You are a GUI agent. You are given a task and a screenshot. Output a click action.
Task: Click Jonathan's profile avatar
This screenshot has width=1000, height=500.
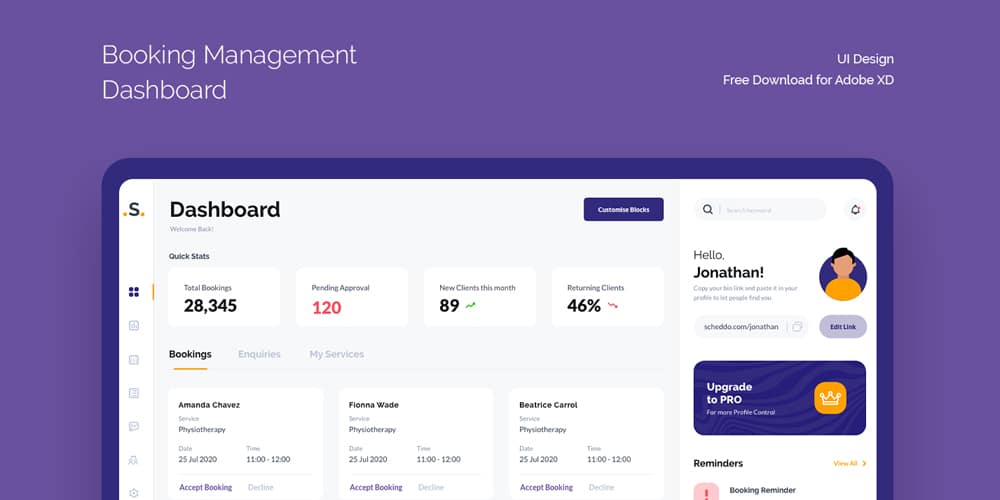click(843, 274)
